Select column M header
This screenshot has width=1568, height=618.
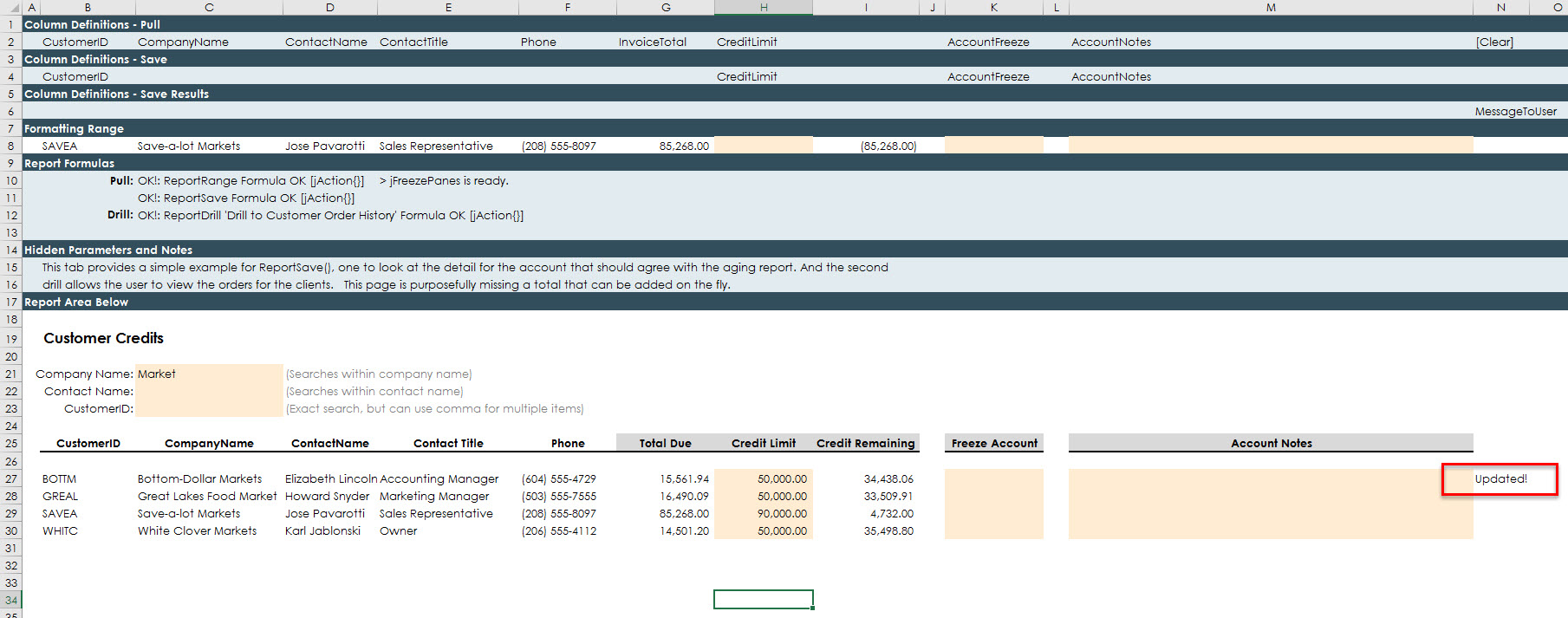(x=1271, y=7)
